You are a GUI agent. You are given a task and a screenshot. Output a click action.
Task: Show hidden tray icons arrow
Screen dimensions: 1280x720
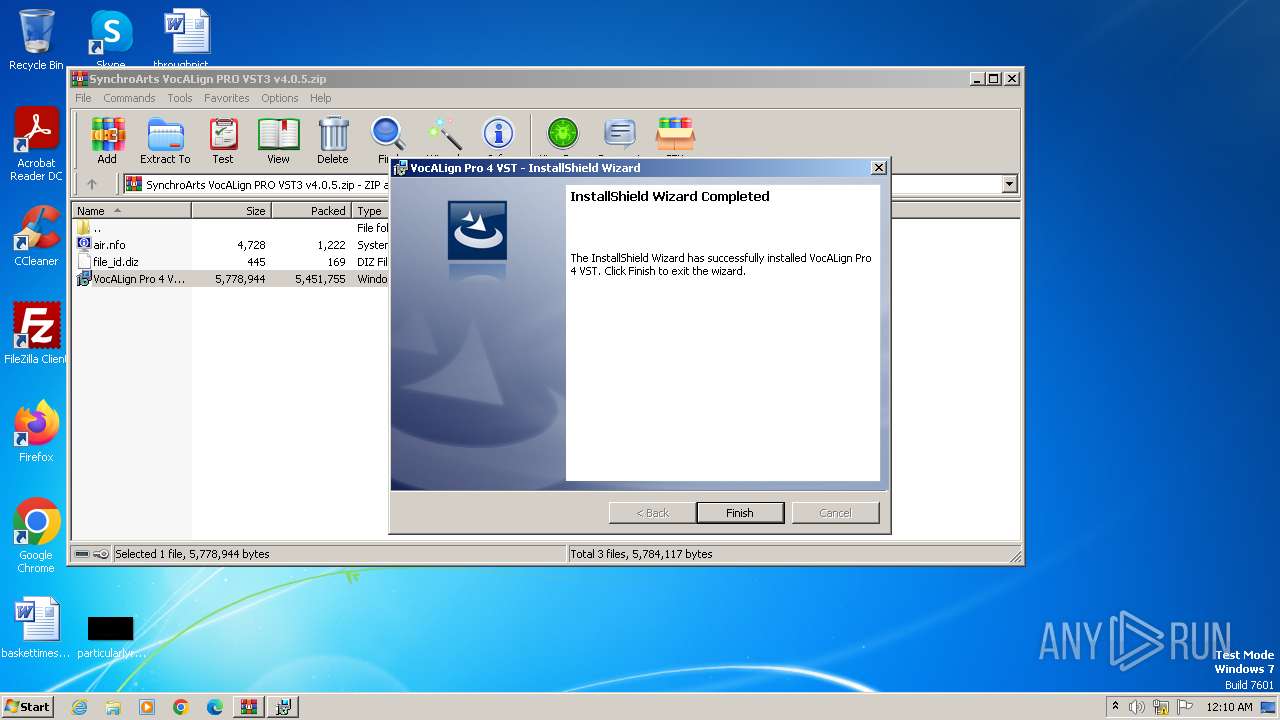pyautogui.click(x=1115, y=707)
